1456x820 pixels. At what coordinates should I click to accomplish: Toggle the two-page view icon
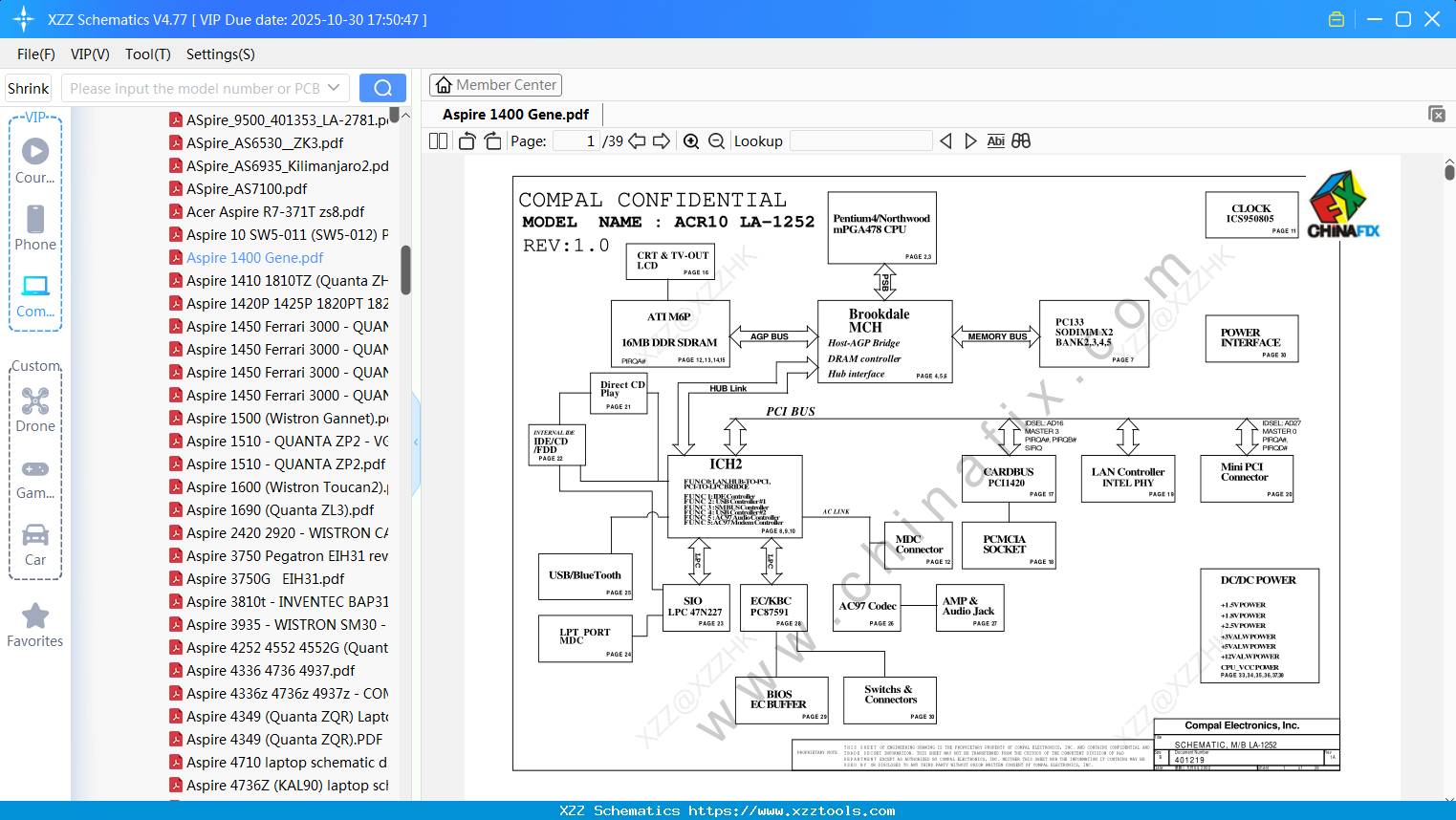(438, 141)
